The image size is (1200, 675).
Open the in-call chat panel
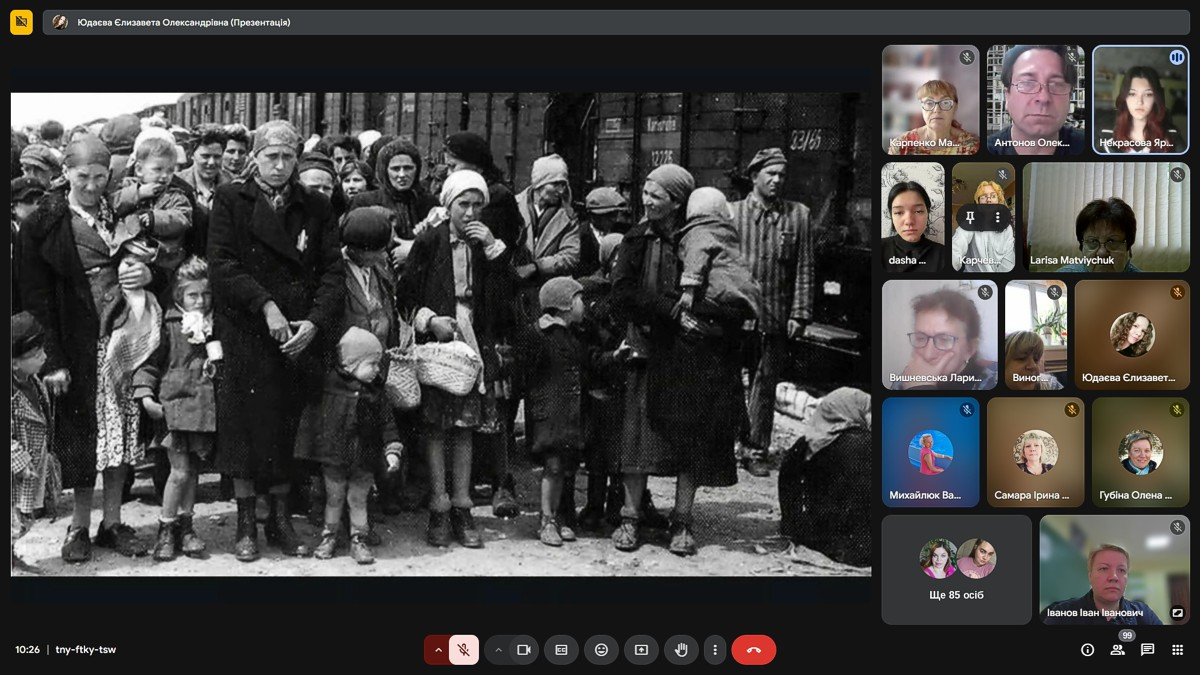click(1148, 650)
